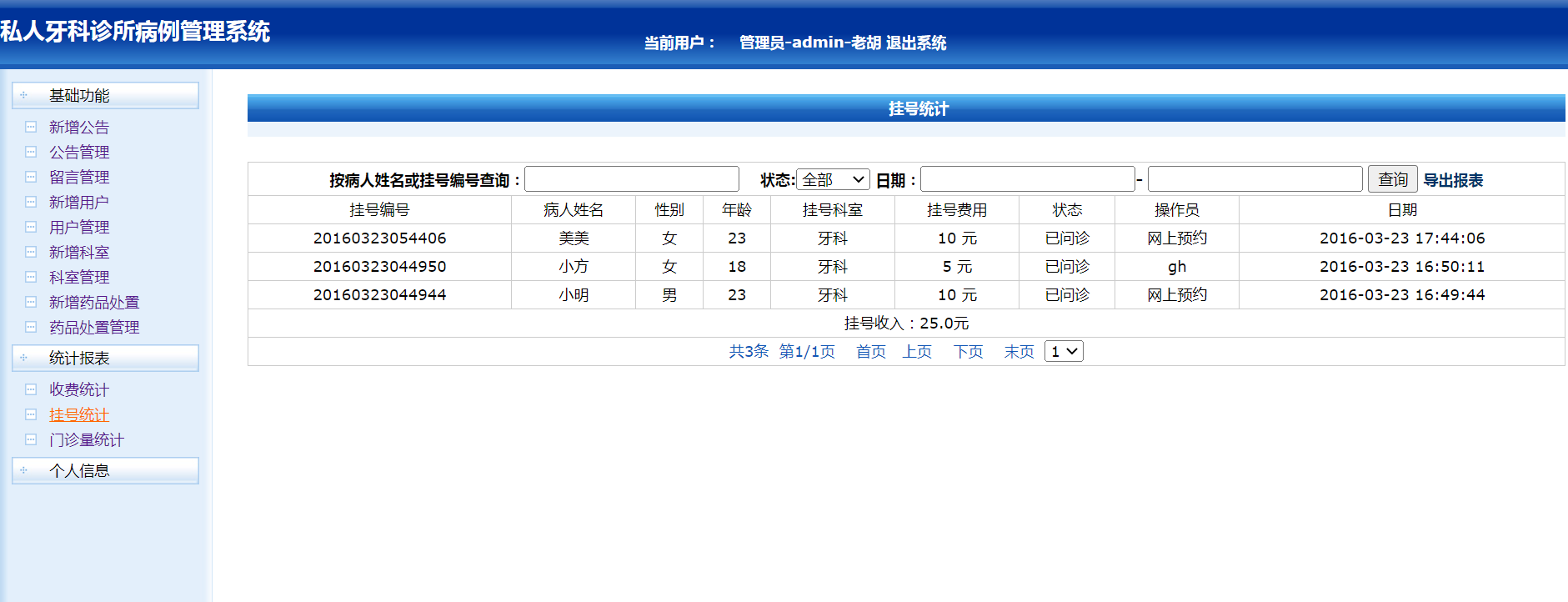Click the 共3条 record count
The height and width of the screenshot is (602, 1568).
749,352
